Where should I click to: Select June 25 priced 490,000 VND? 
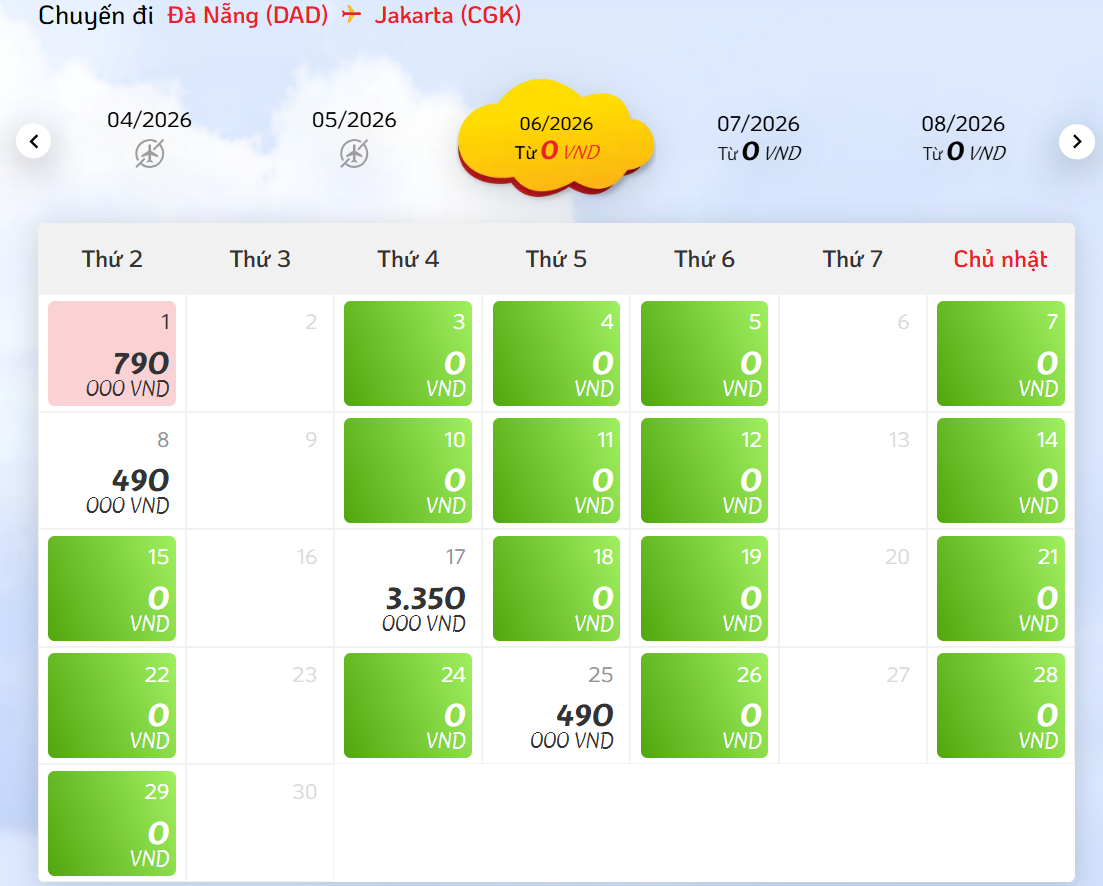(556, 706)
